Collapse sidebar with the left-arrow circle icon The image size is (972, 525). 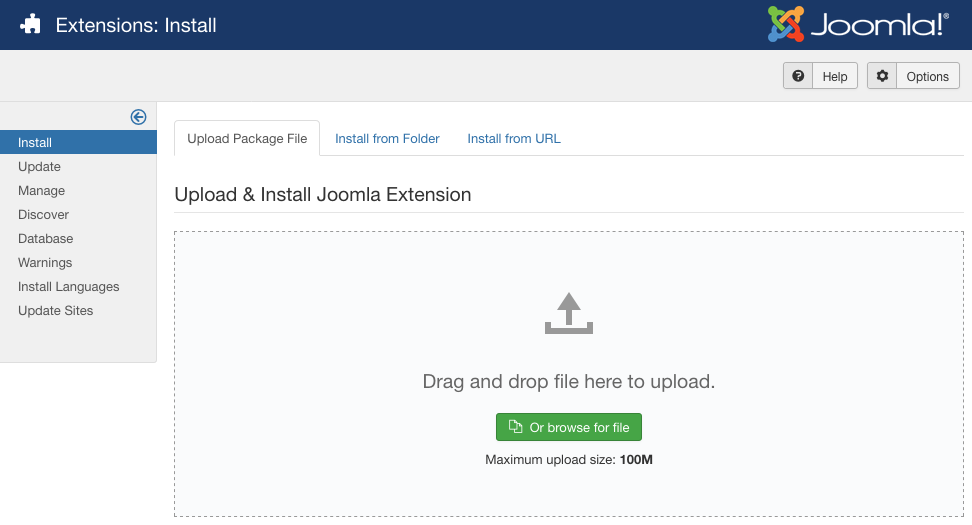tap(138, 117)
